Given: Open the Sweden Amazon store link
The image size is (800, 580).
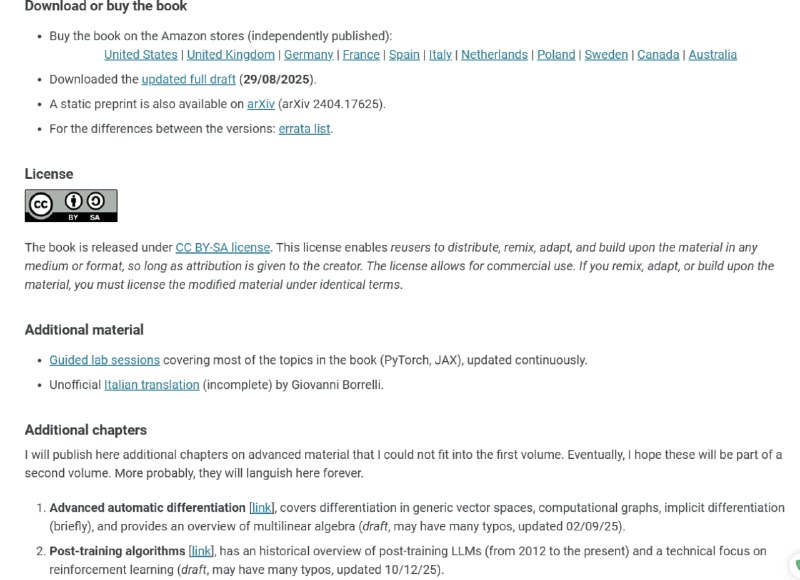Looking at the screenshot, I should (606, 55).
